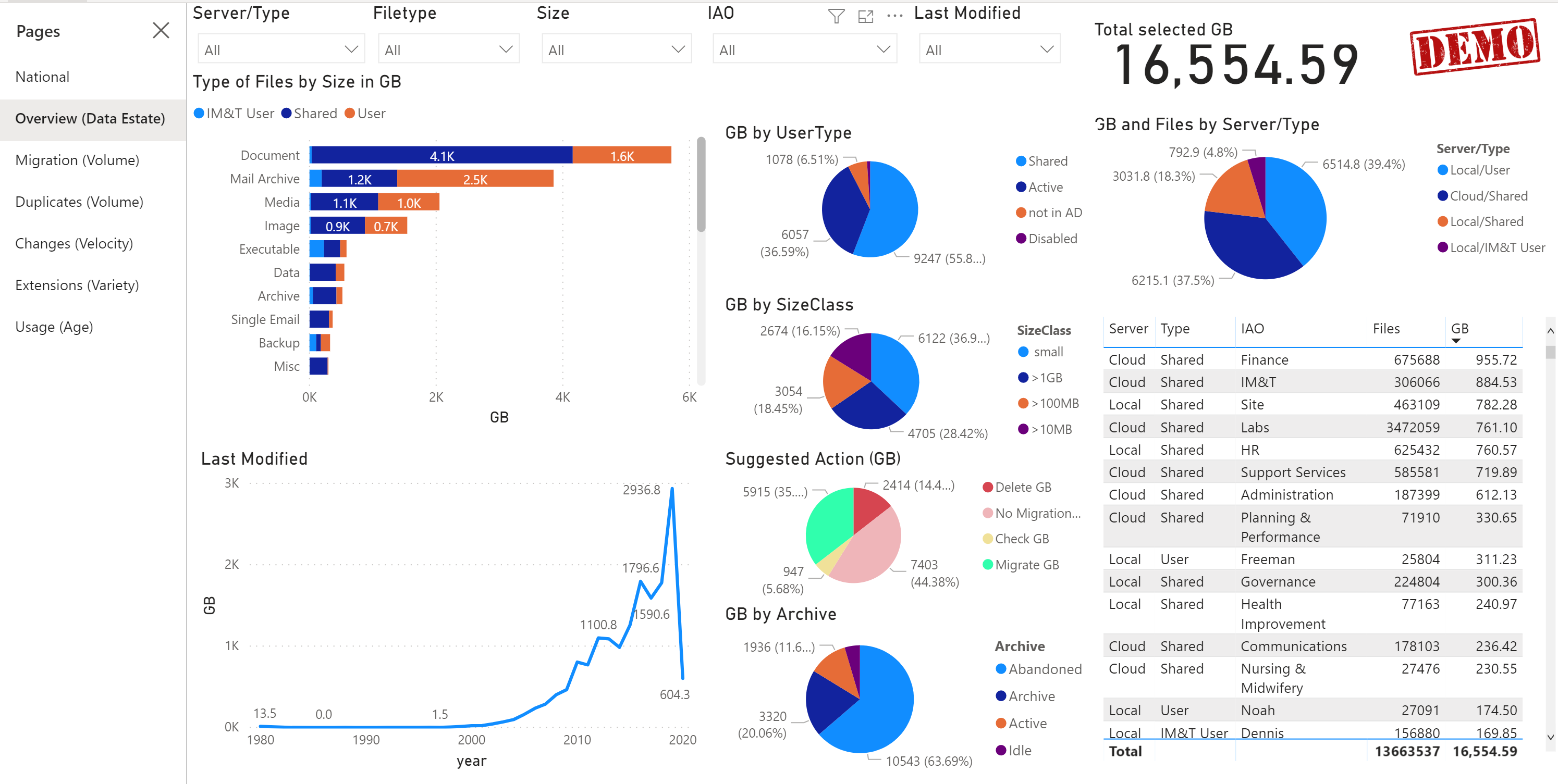The width and height of the screenshot is (1558, 784).
Task: Click the bar chart vertical scrollbar
Action: pyautogui.click(x=701, y=184)
